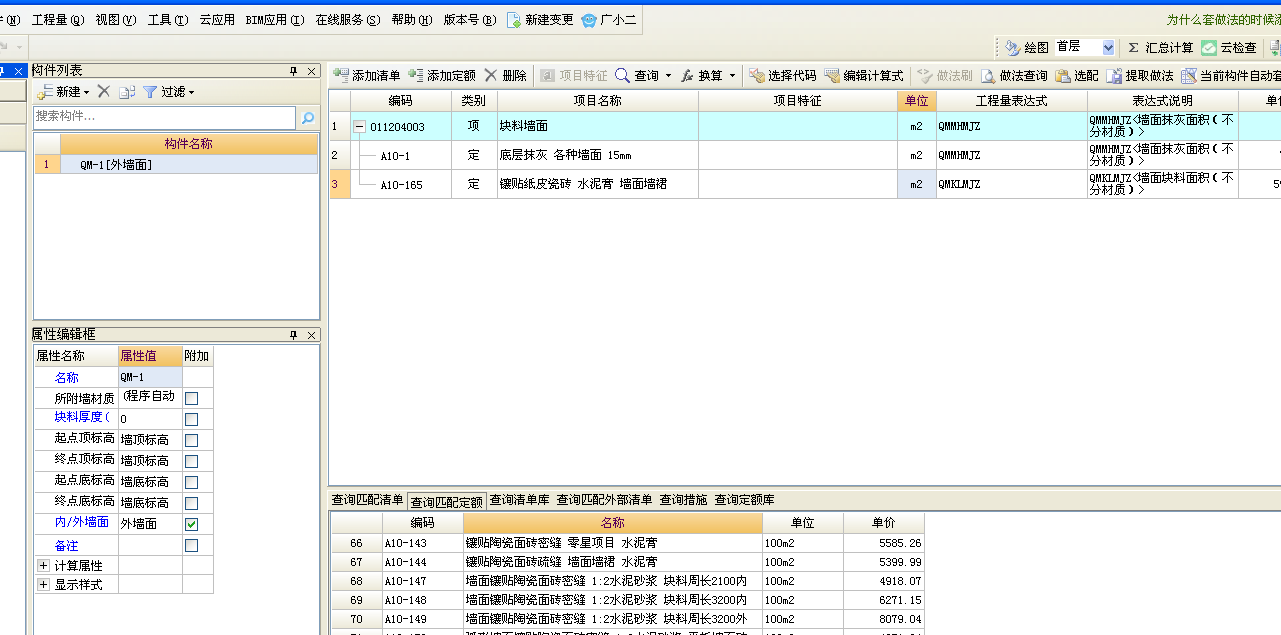Click the 绘图 drawing mode button
The width and height of the screenshot is (1281, 635).
tap(1027, 47)
